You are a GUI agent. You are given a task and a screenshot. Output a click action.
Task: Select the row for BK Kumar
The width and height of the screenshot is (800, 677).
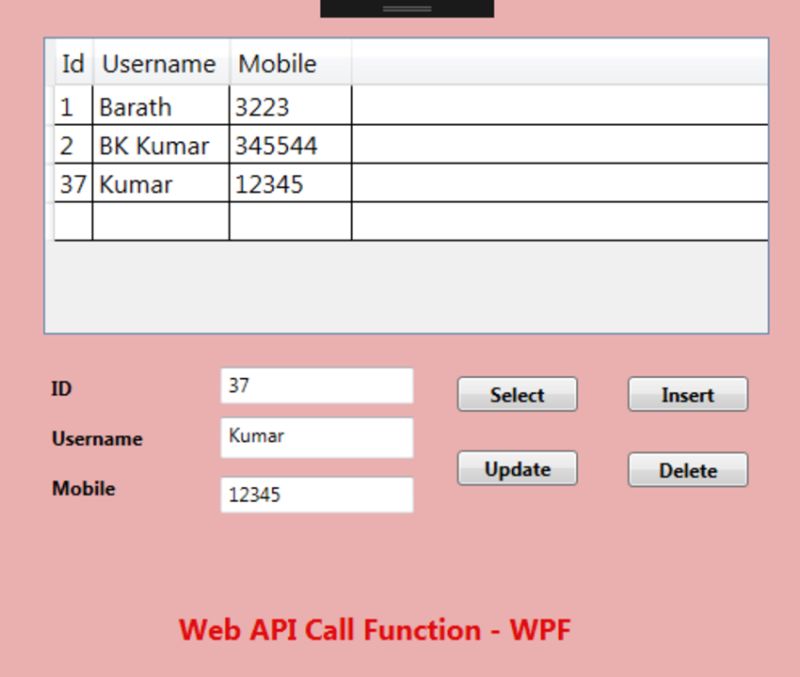160,145
